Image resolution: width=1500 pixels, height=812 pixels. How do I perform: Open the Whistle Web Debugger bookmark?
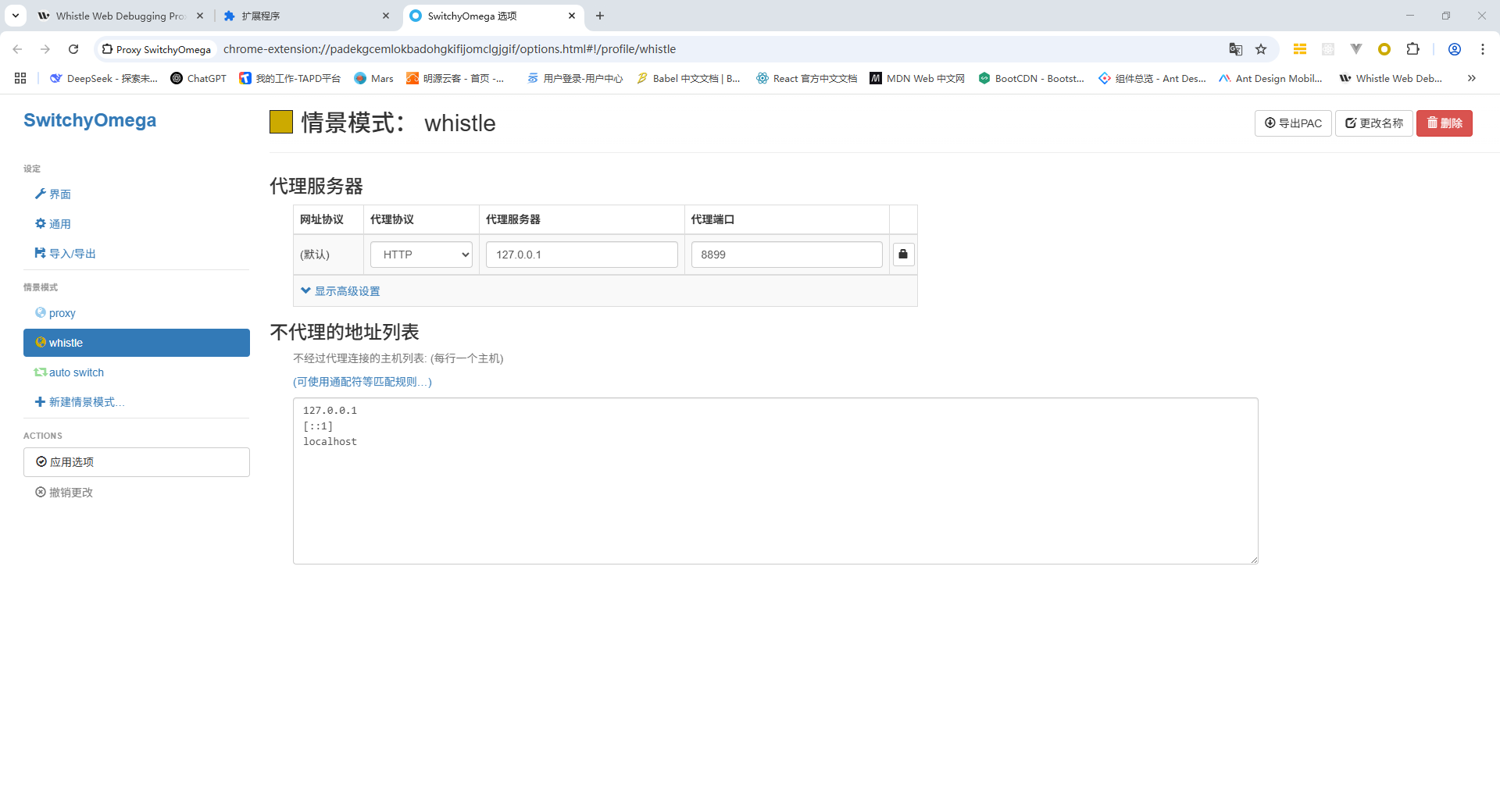(x=1391, y=78)
